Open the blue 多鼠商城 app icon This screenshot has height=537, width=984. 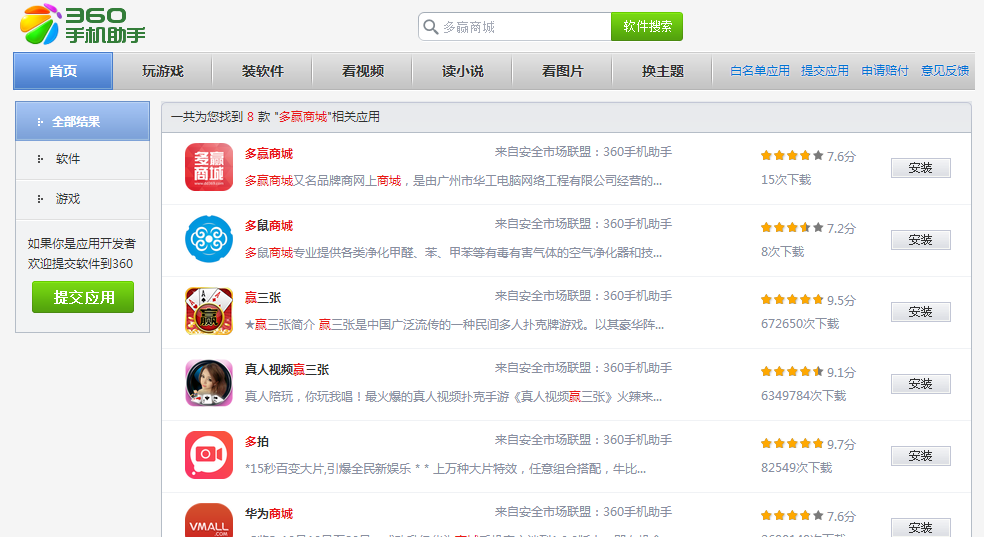[x=209, y=239]
